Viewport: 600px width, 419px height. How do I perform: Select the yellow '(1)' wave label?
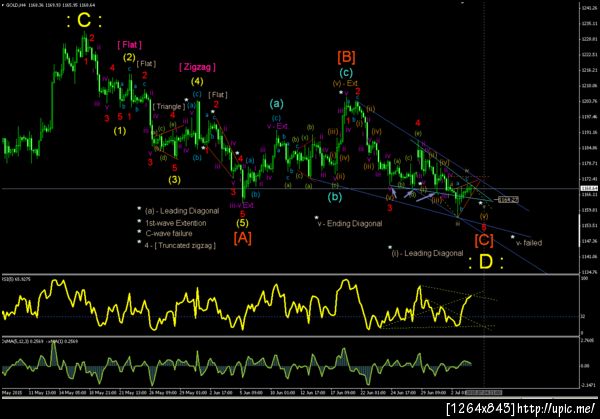pyautogui.click(x=120, y=131)
